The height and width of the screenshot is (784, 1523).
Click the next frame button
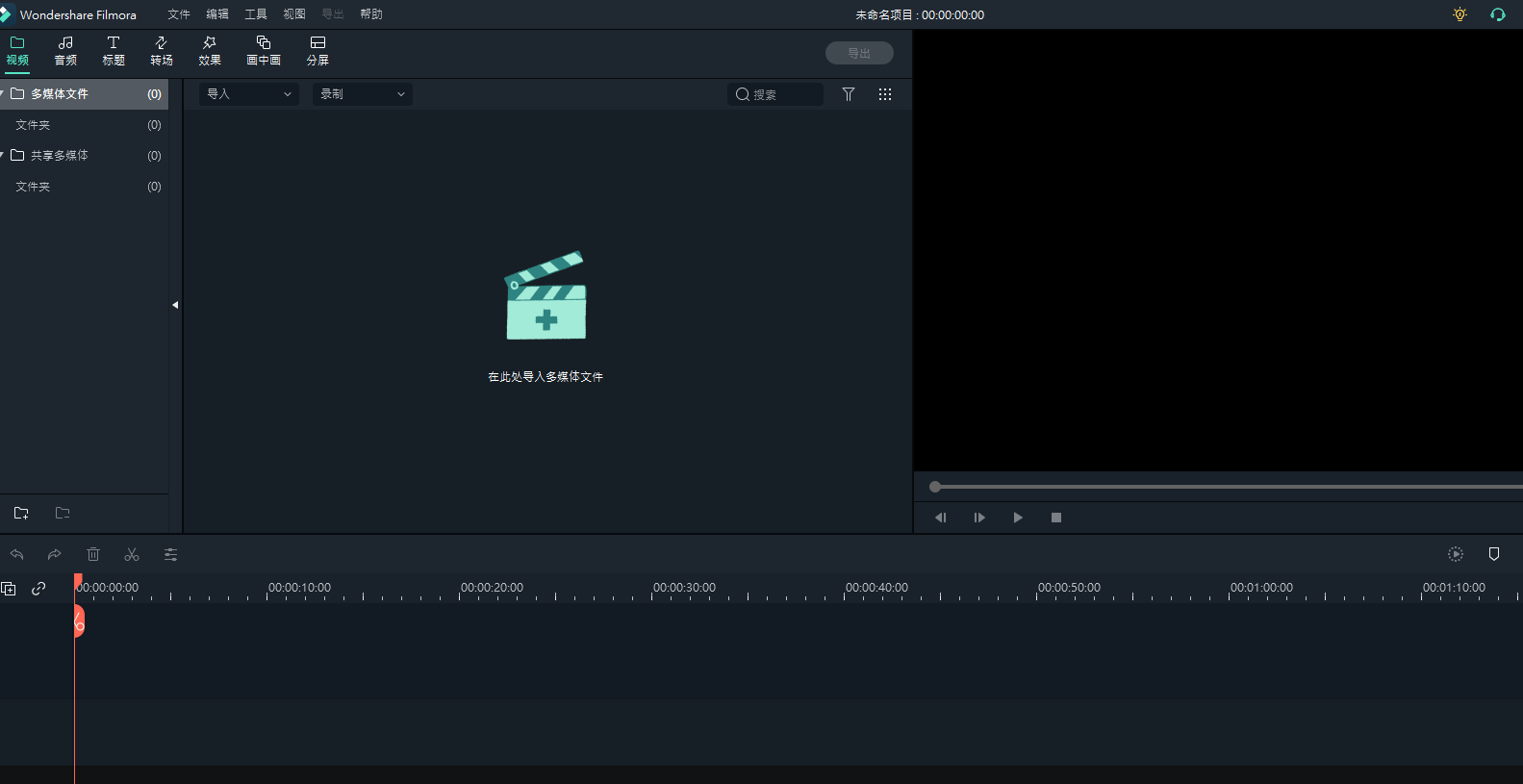tap(979, 518)
